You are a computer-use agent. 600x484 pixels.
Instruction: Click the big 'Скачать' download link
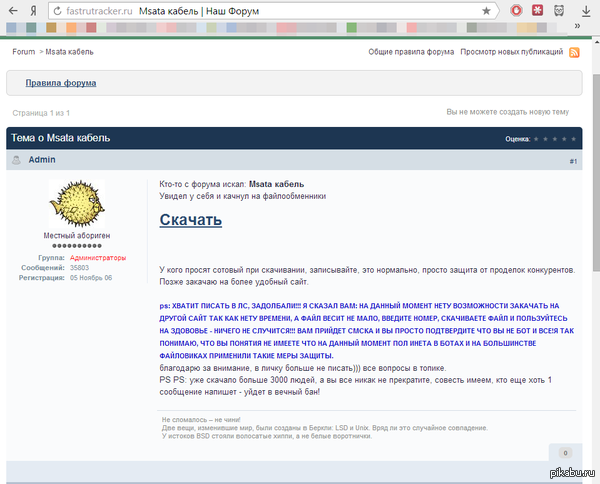190,219
